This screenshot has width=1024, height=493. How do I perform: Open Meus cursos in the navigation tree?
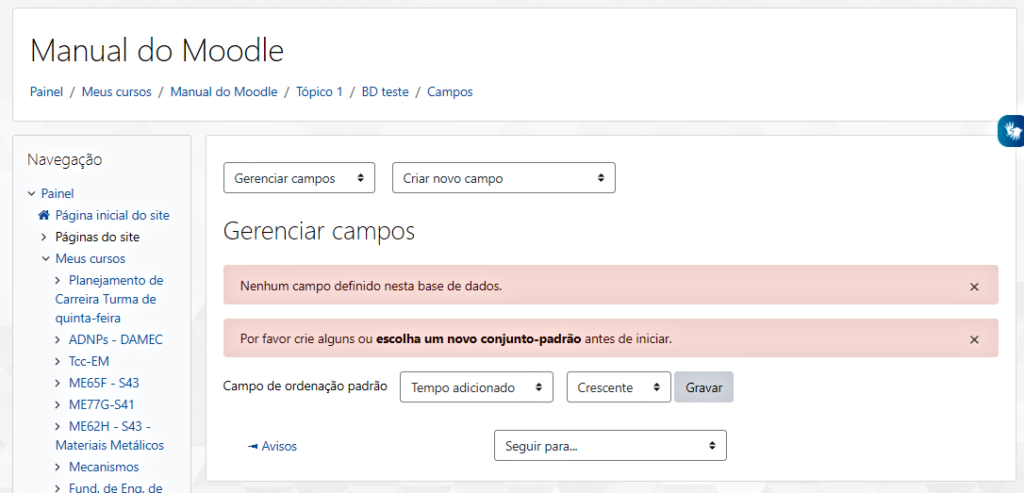90,259
